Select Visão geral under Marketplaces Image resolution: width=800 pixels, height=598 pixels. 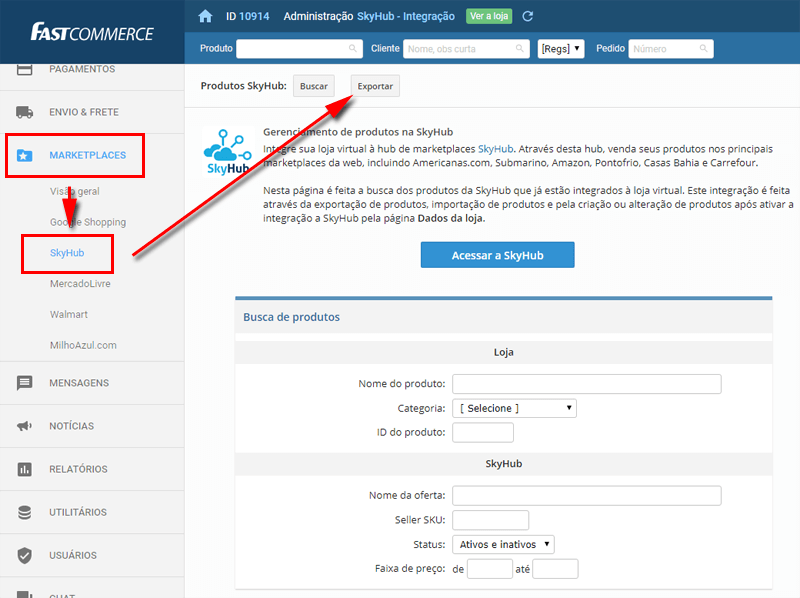(74, 191)
